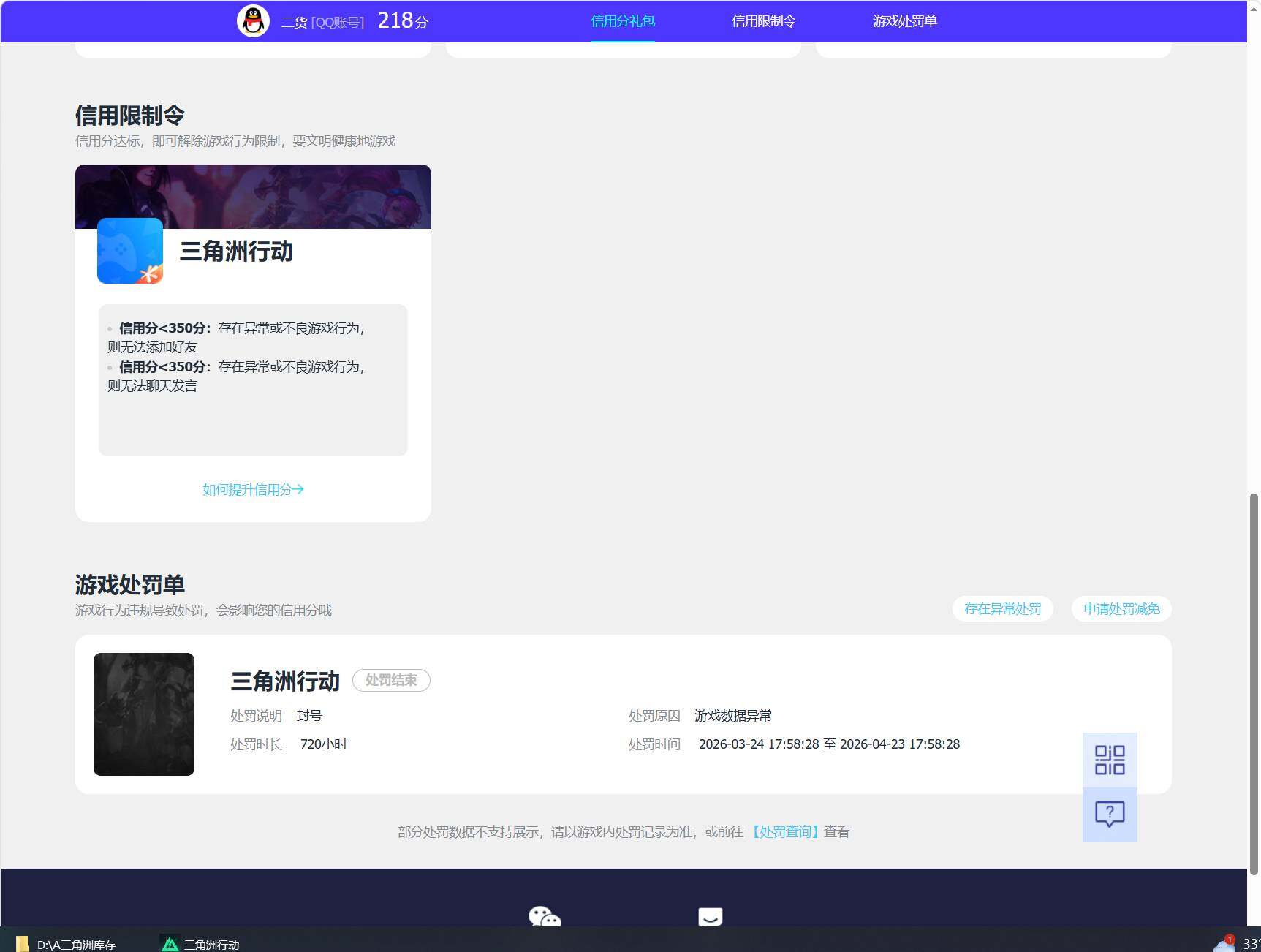Click the 三角洲行动 blue gamepad icon
Screen dimensions: 1261x952
point(130,251)
